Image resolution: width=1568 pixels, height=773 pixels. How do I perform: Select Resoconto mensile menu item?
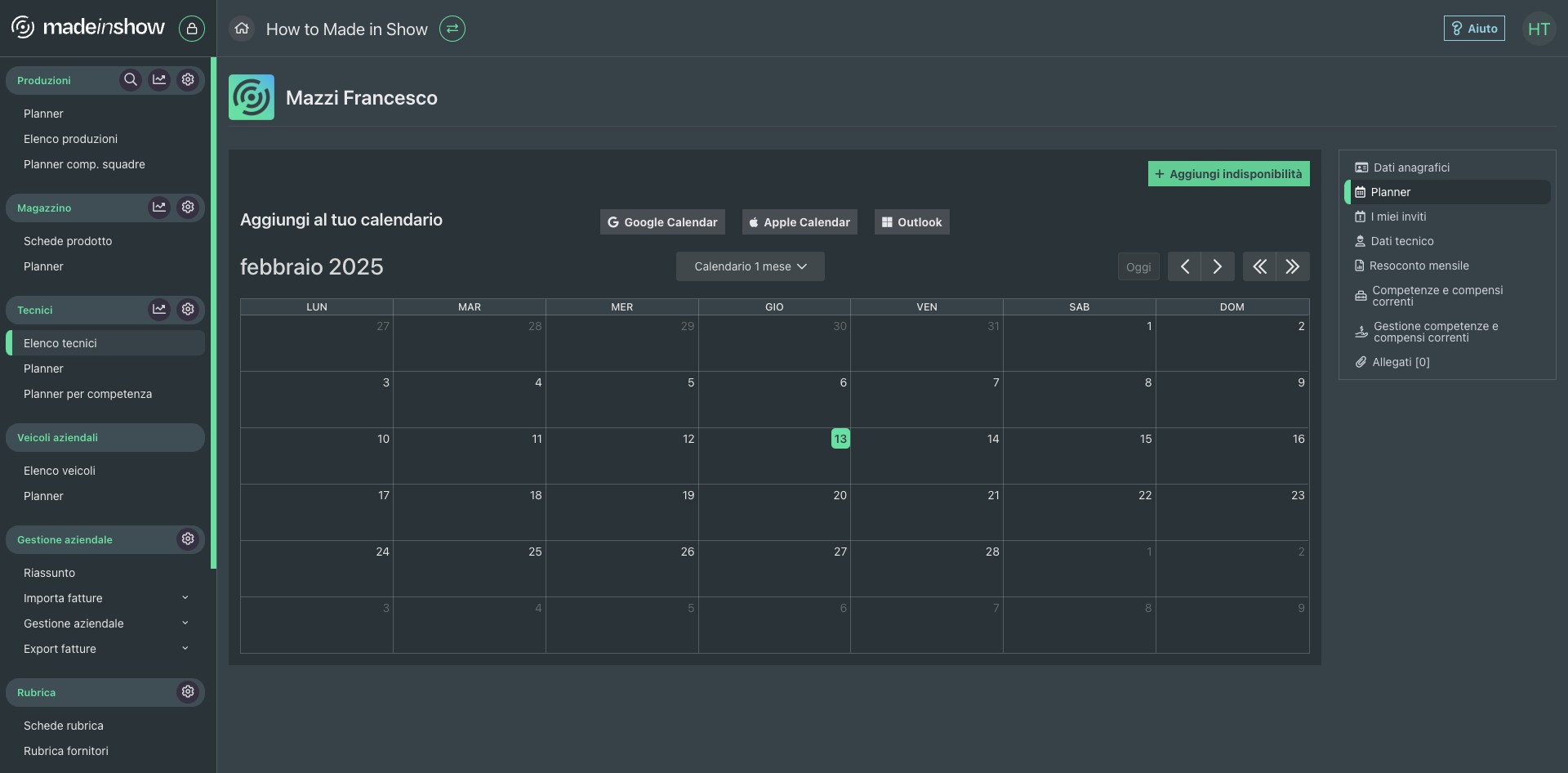coord(1419,266)
